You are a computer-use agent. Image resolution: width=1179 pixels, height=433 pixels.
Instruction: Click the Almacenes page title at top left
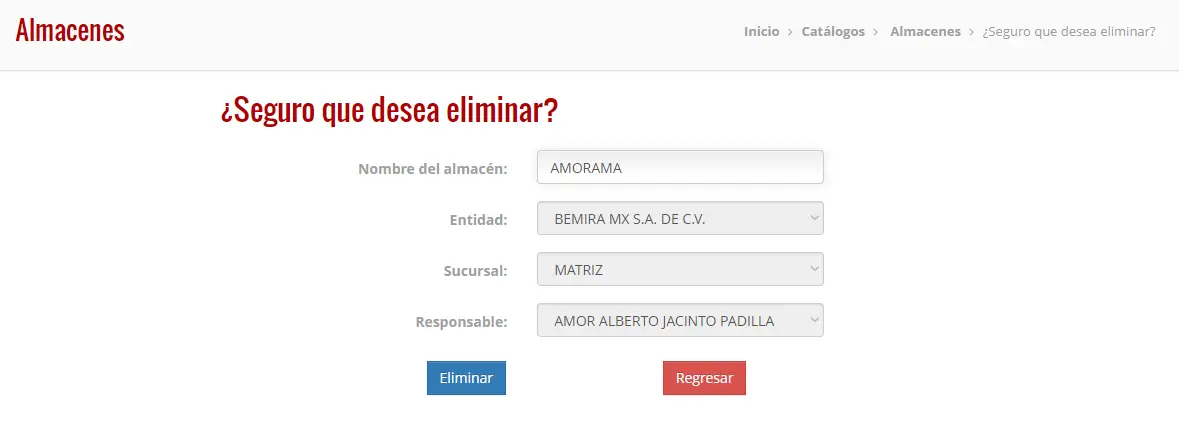(70, 31)
